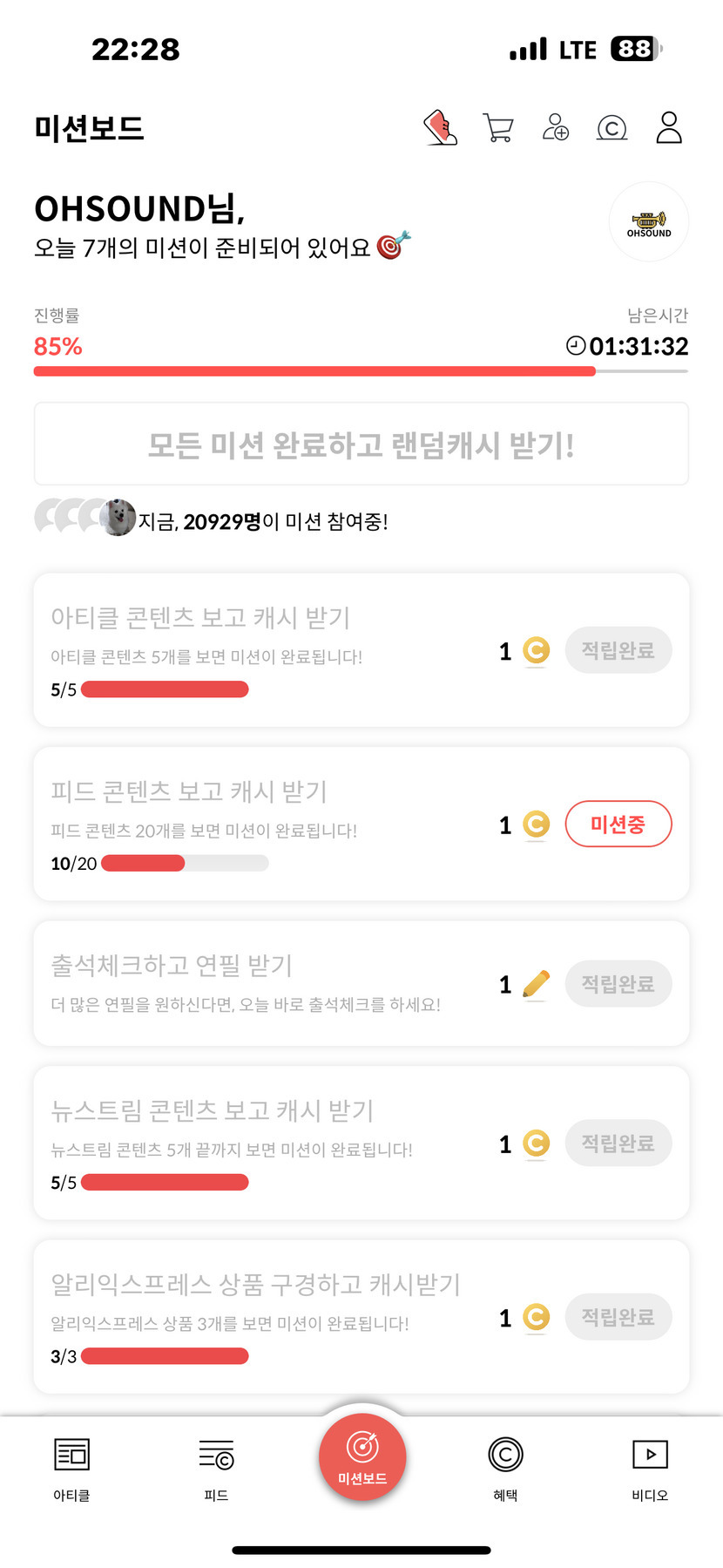723x1568 pixels.
Task: Open the user profile icon
Action: click(669, 127)
